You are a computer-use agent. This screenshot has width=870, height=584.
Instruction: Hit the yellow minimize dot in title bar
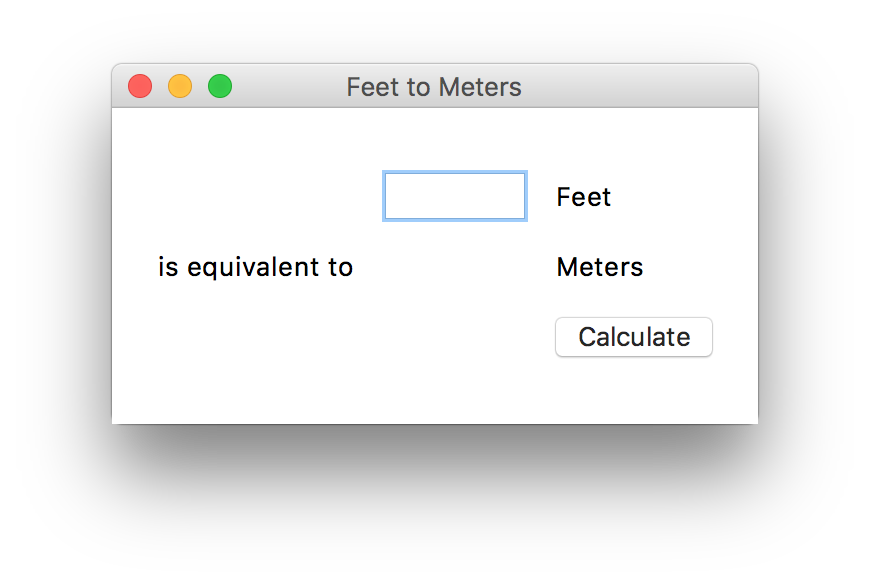pos(180,87)
